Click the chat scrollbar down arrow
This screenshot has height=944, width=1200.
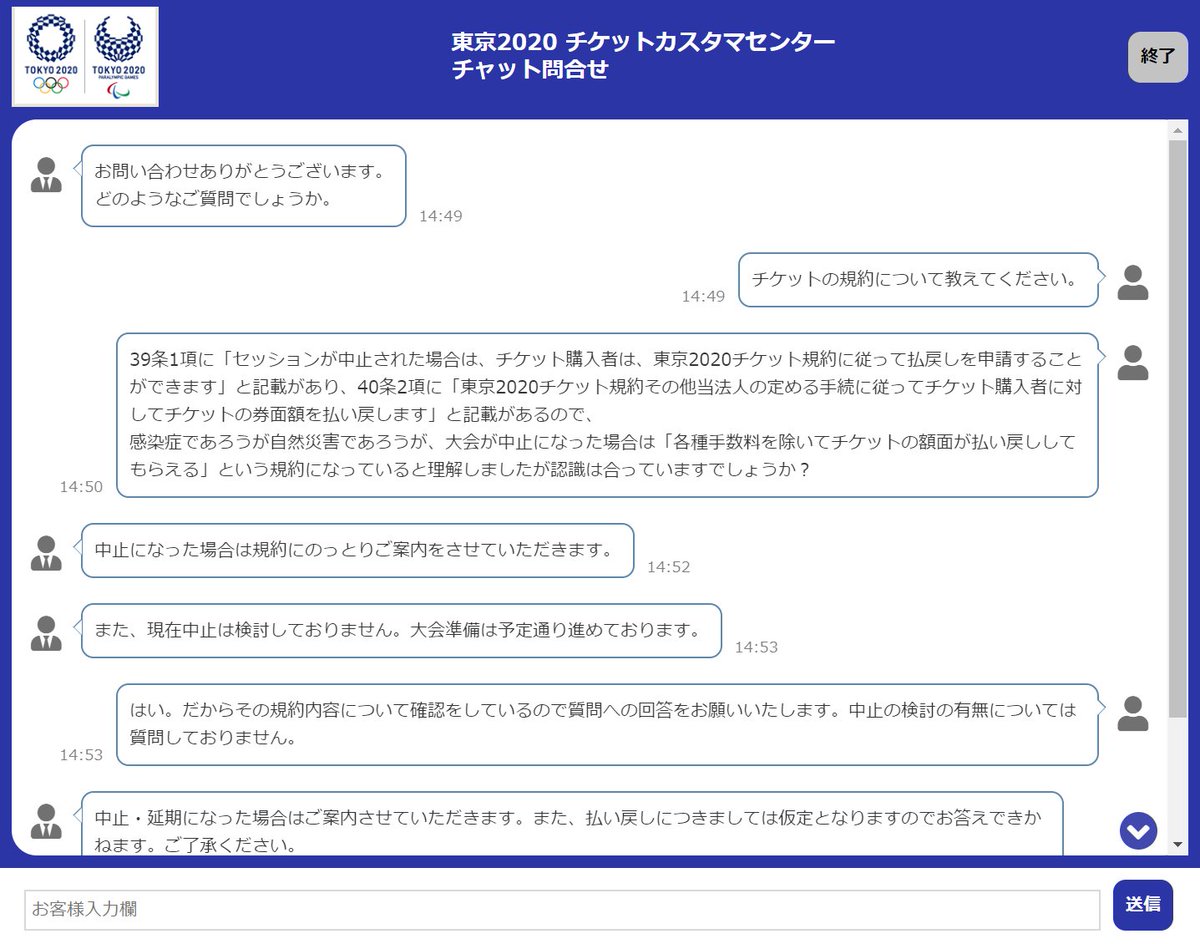point(1178,845)
